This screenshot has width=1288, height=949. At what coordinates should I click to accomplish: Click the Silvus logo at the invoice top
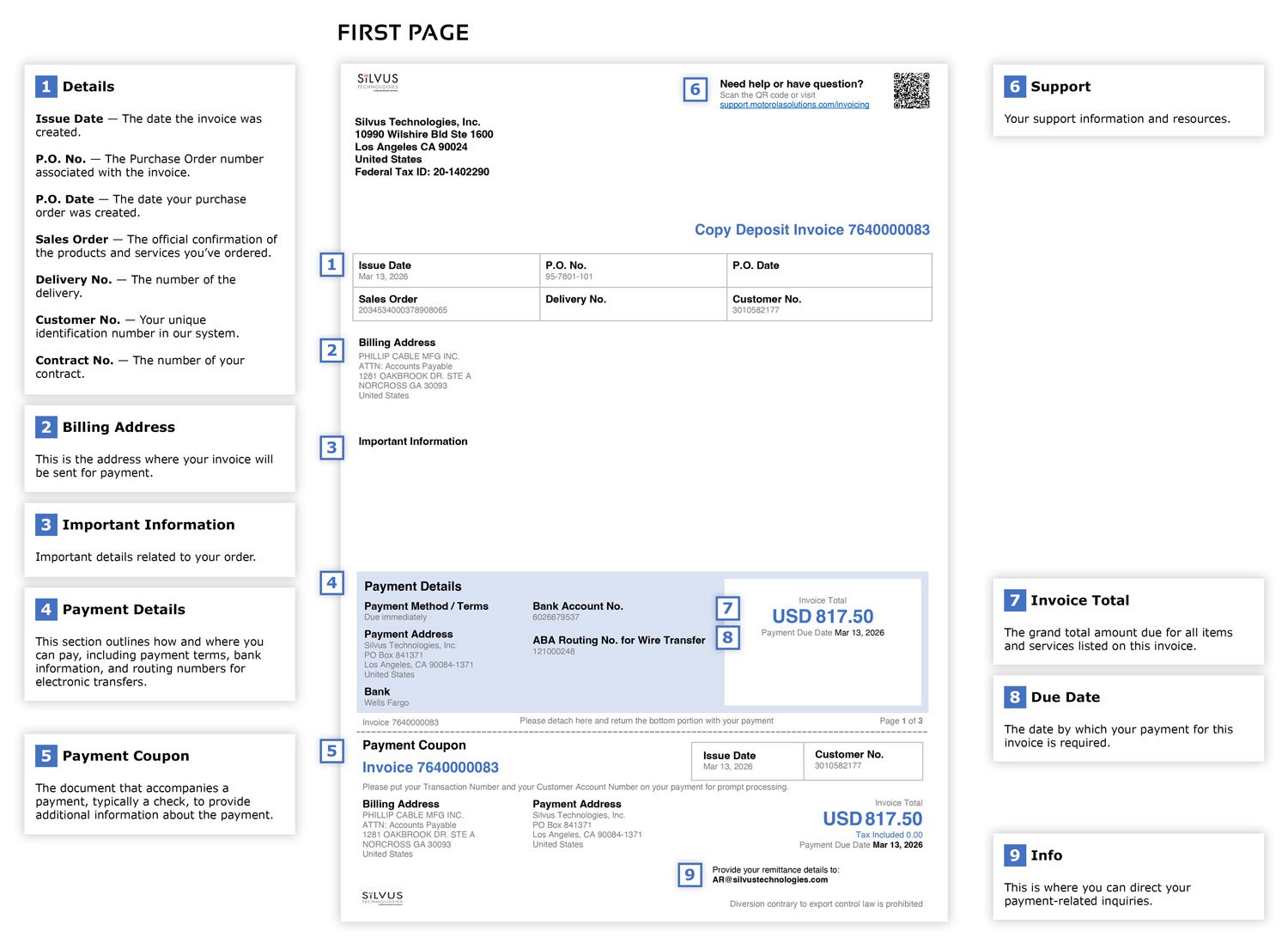coord(378,82)
